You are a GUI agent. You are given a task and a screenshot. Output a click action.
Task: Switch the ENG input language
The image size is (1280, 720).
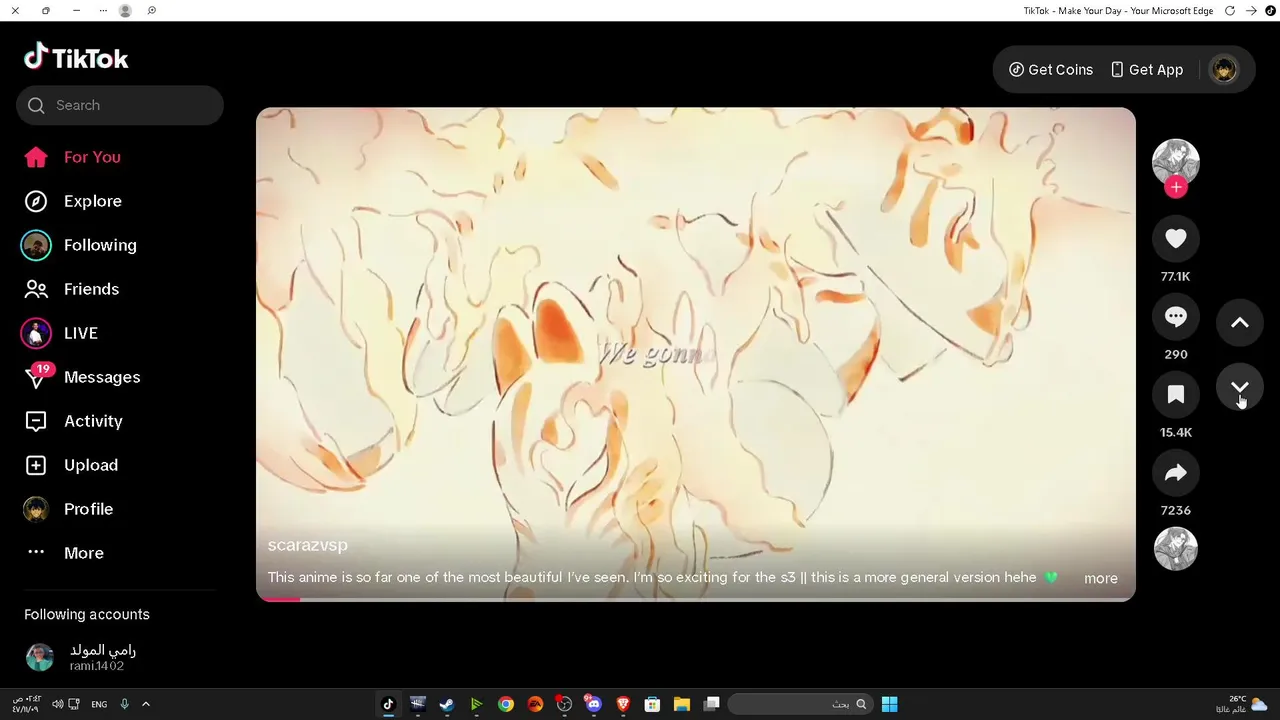click(x=99, y=704)
